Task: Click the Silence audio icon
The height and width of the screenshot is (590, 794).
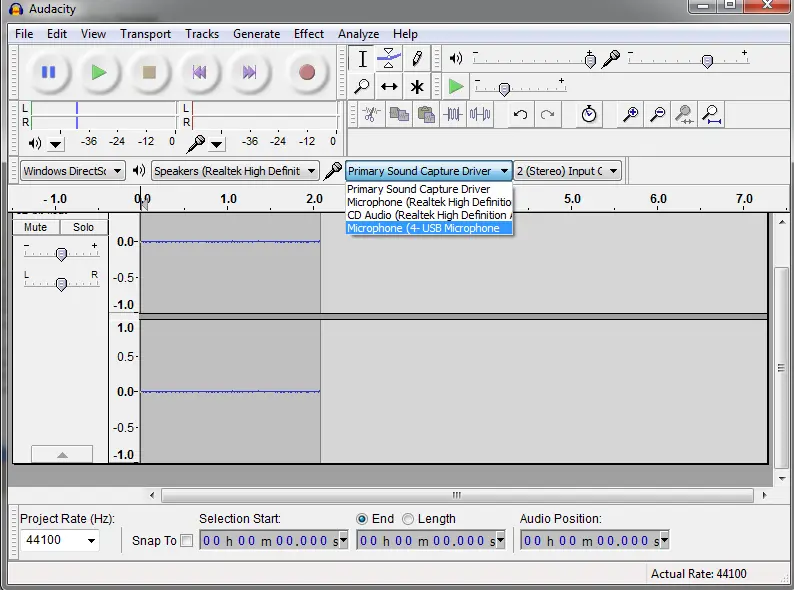Action: click(x=480, y=114)
